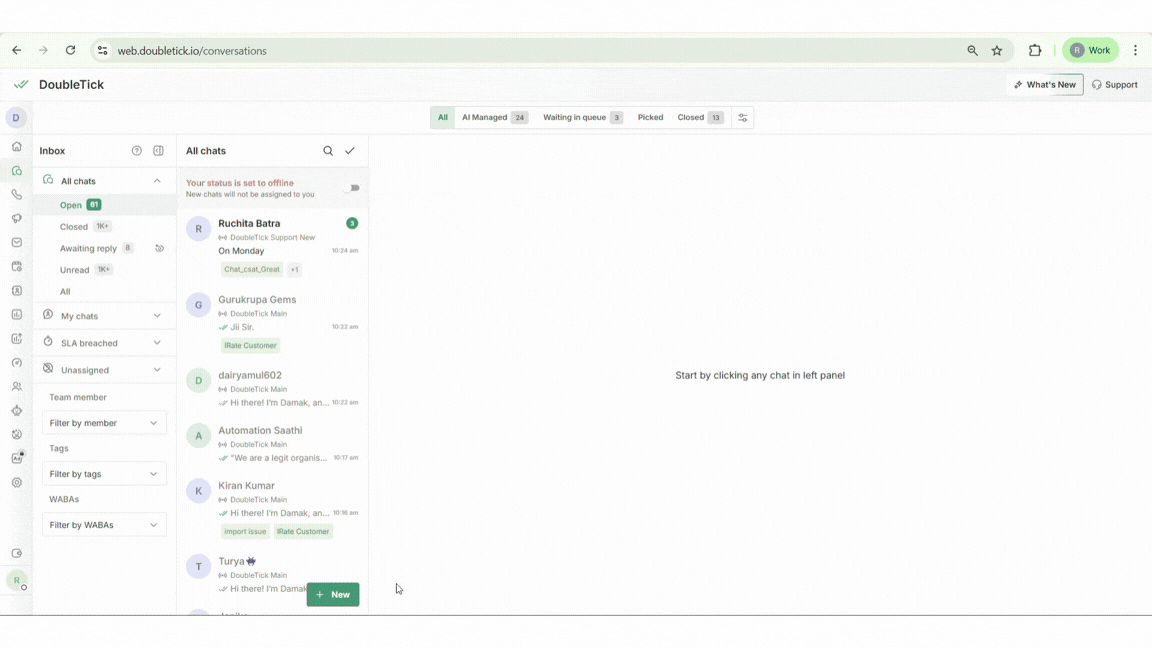Click the What's New button
The width and height of the screenshot is (1152, 648).
1045,85
